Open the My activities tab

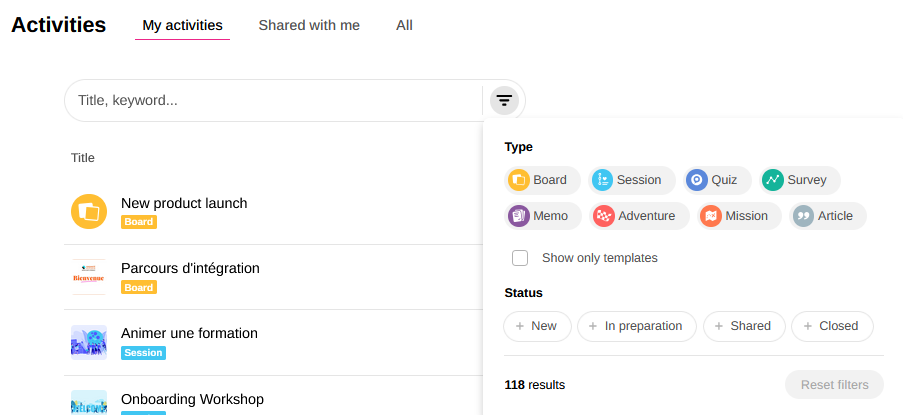coord(182,25)
